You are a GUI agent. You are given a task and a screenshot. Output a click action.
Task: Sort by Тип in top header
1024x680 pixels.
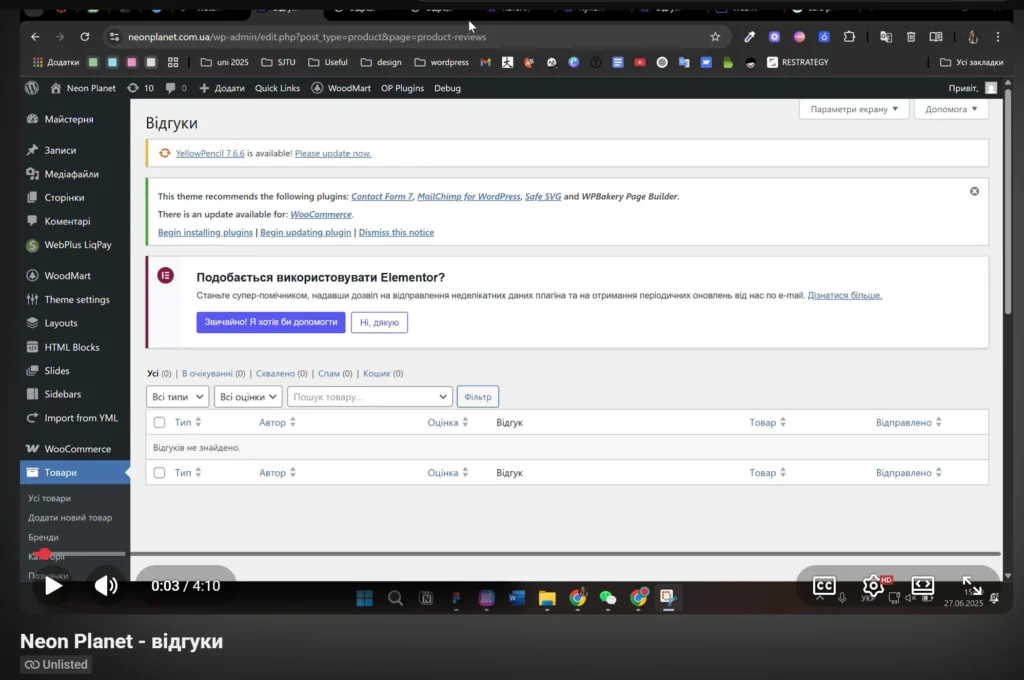click(188, 422)
